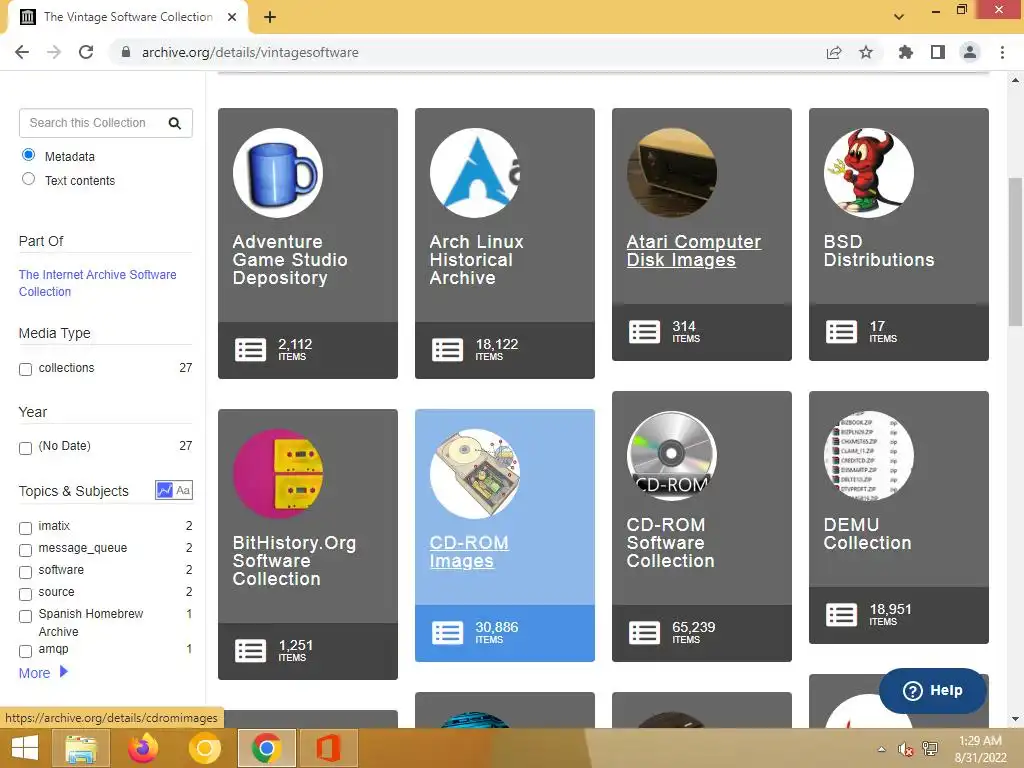1024x768 pixels.
Task: Switch Topics view to the Aa text icon
Action: coord(184,490)
